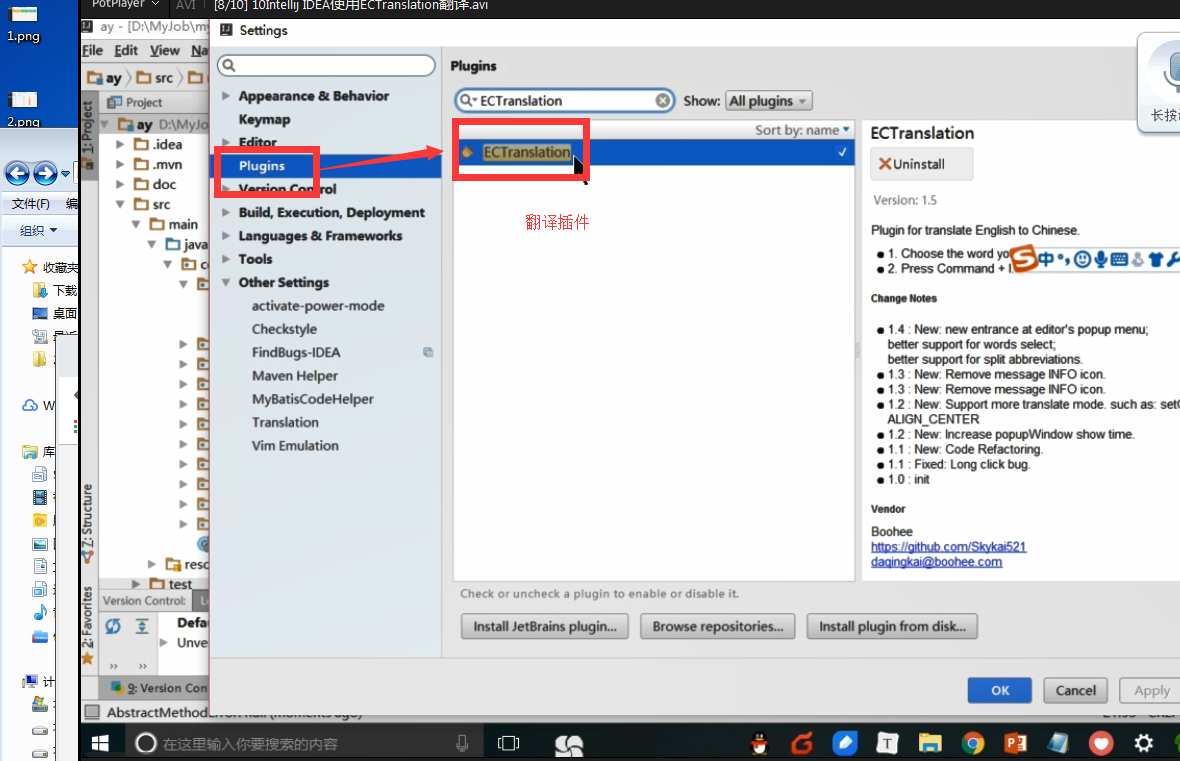Open the File menu in IntelliJ
Screen dimensions: 1180x761
tap(93, 50)
